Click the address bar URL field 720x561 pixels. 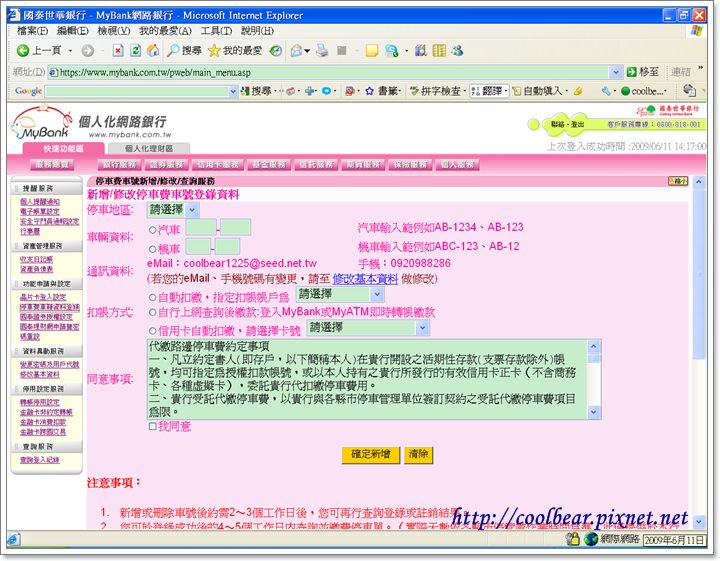(x=329, y=72)
